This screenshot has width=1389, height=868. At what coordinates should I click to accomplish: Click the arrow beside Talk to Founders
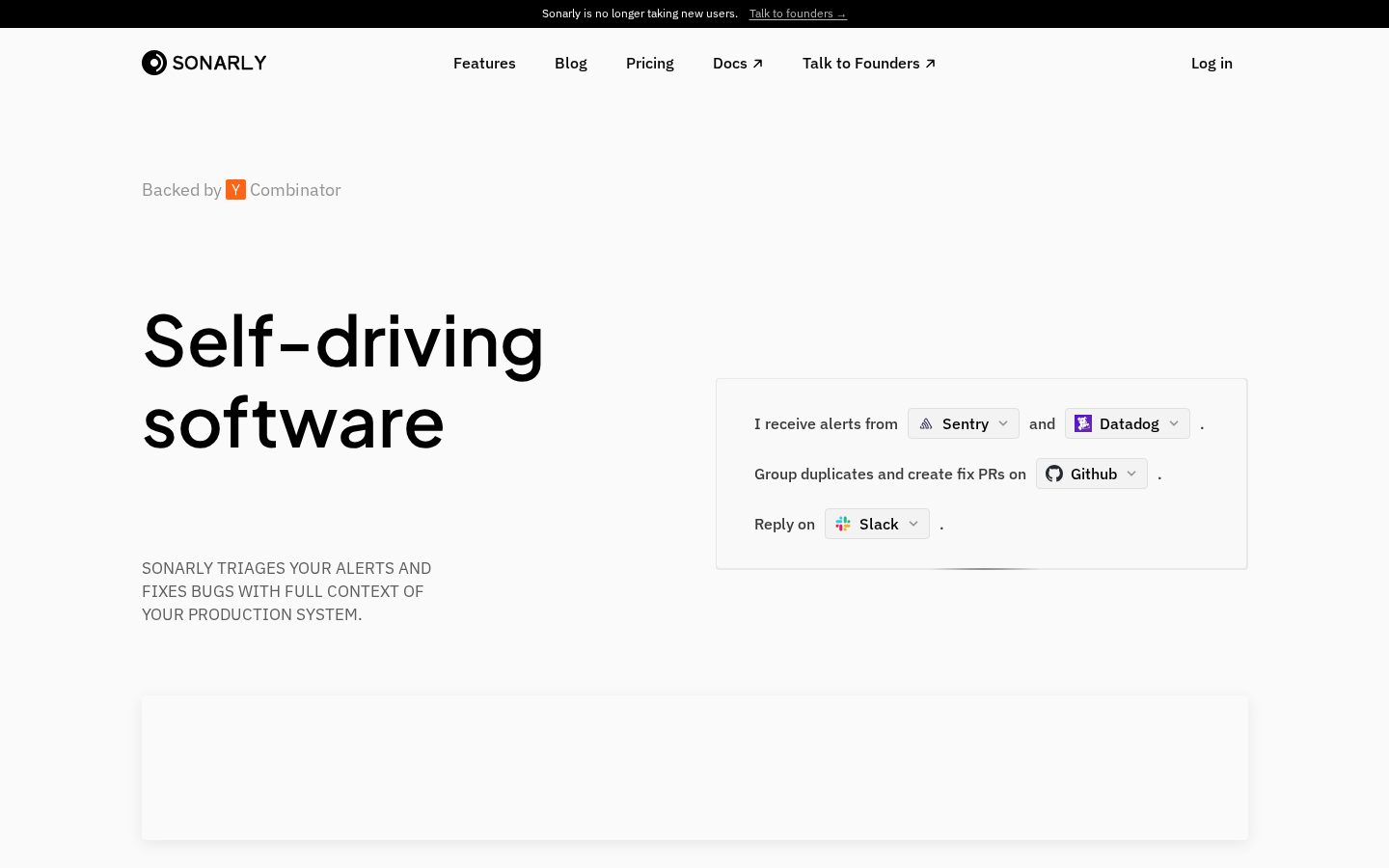[x=931, y=64]
